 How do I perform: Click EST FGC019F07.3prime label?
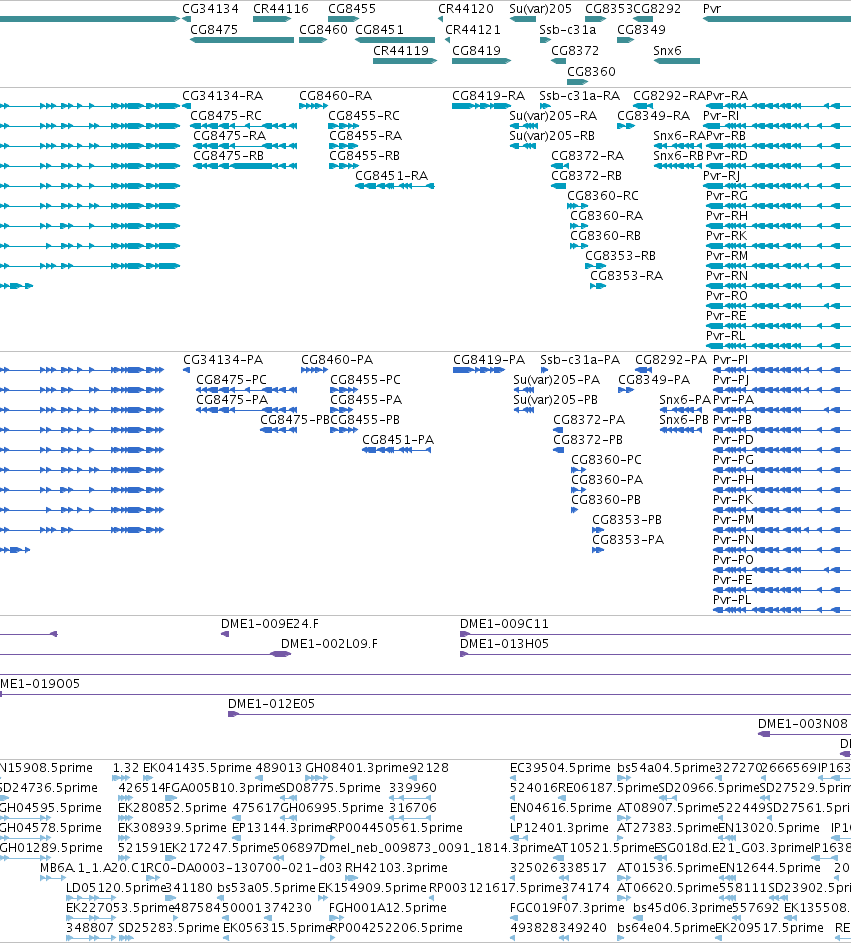coord(567,908)
